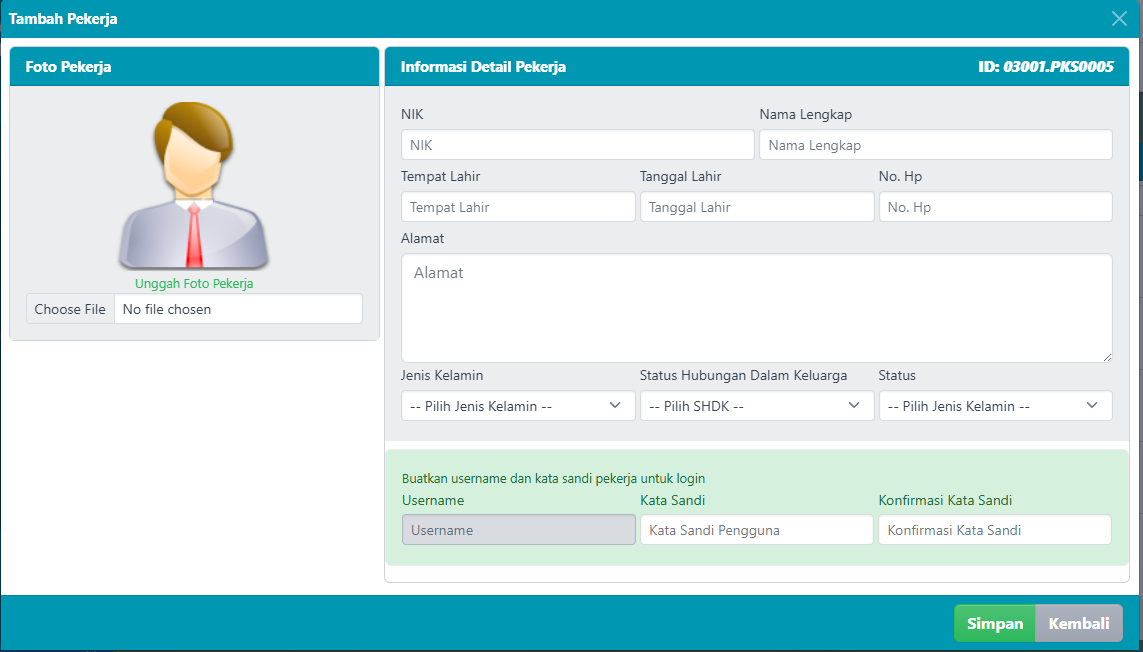Click the No file chosen text area
The width and height of the screenshot is (1143, 652).
tap(238, 309)
